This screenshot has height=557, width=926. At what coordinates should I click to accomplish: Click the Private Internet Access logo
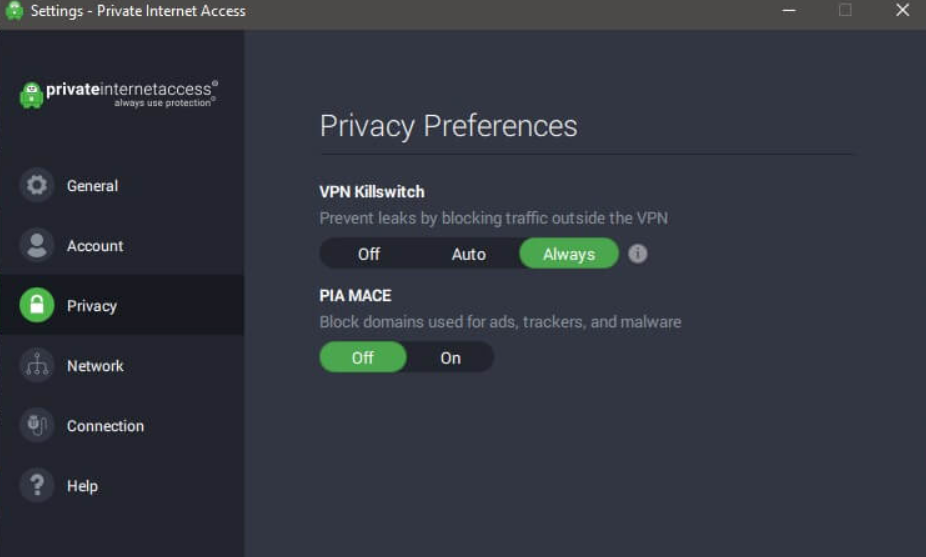[118, 94]
